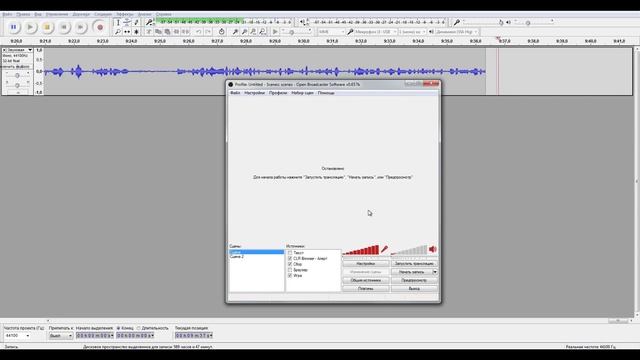Screen dimensions: 640x360
Task: Open the OBS Профили menu
Action: (278, 93)
